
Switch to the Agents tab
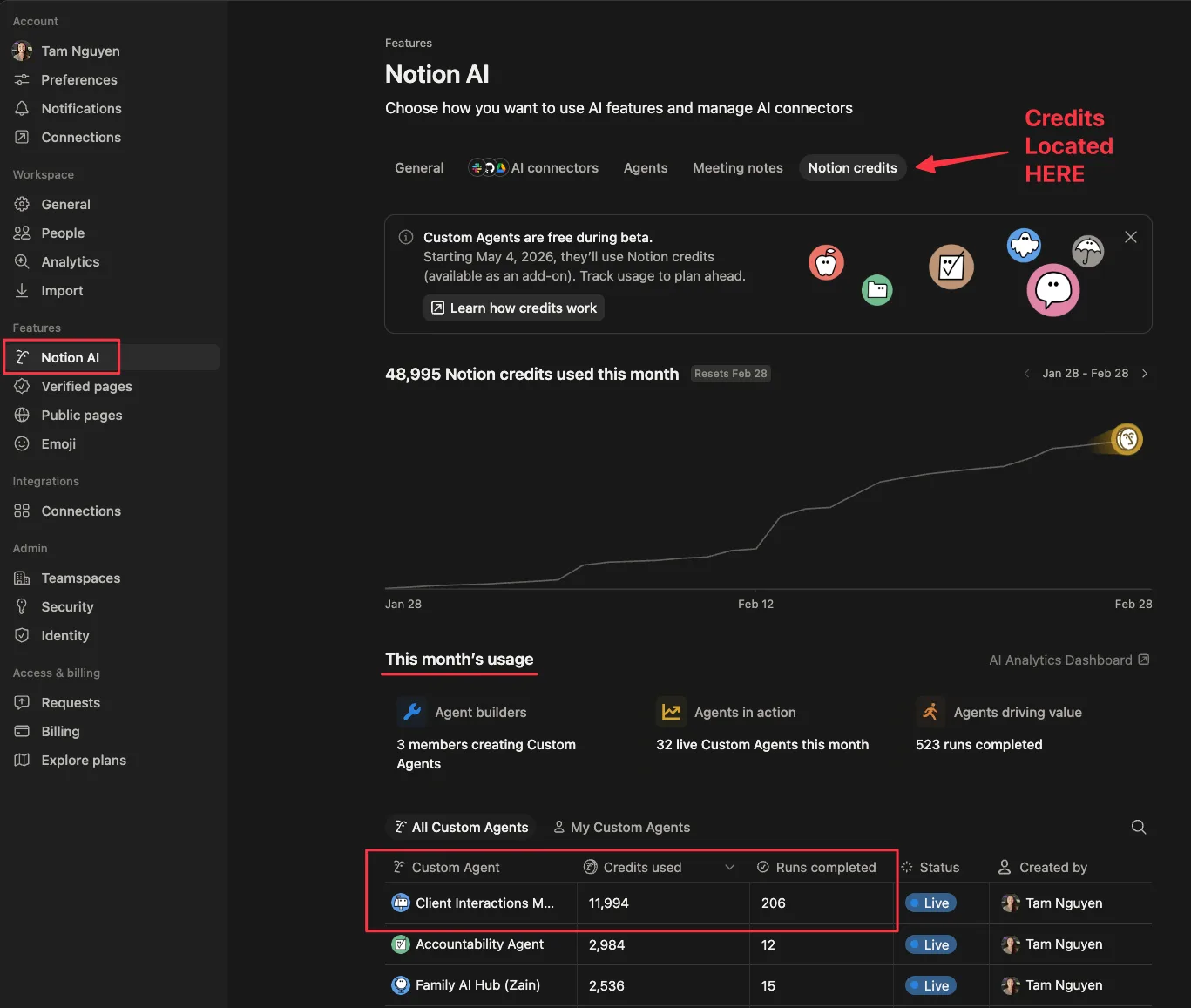pos(646,167)
